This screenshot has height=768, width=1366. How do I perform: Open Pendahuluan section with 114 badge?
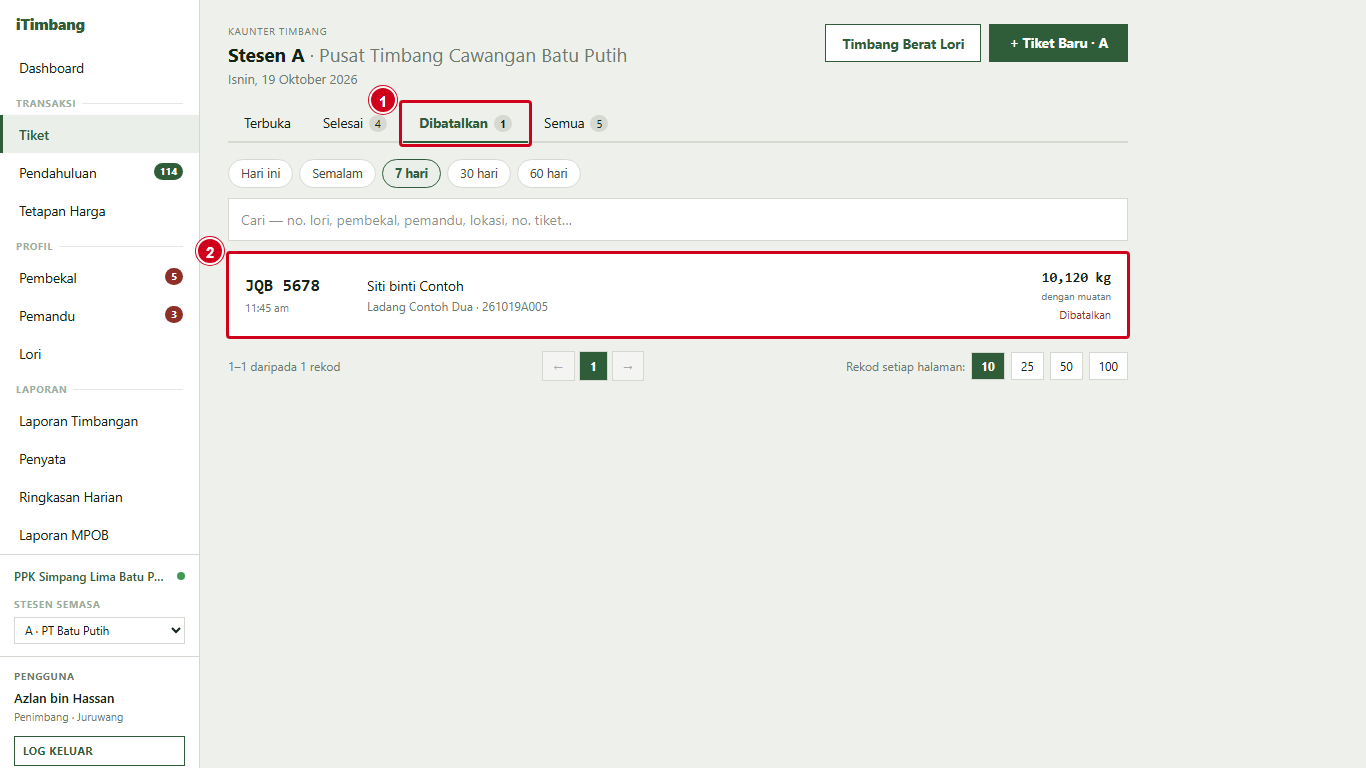tap(100, 173)
